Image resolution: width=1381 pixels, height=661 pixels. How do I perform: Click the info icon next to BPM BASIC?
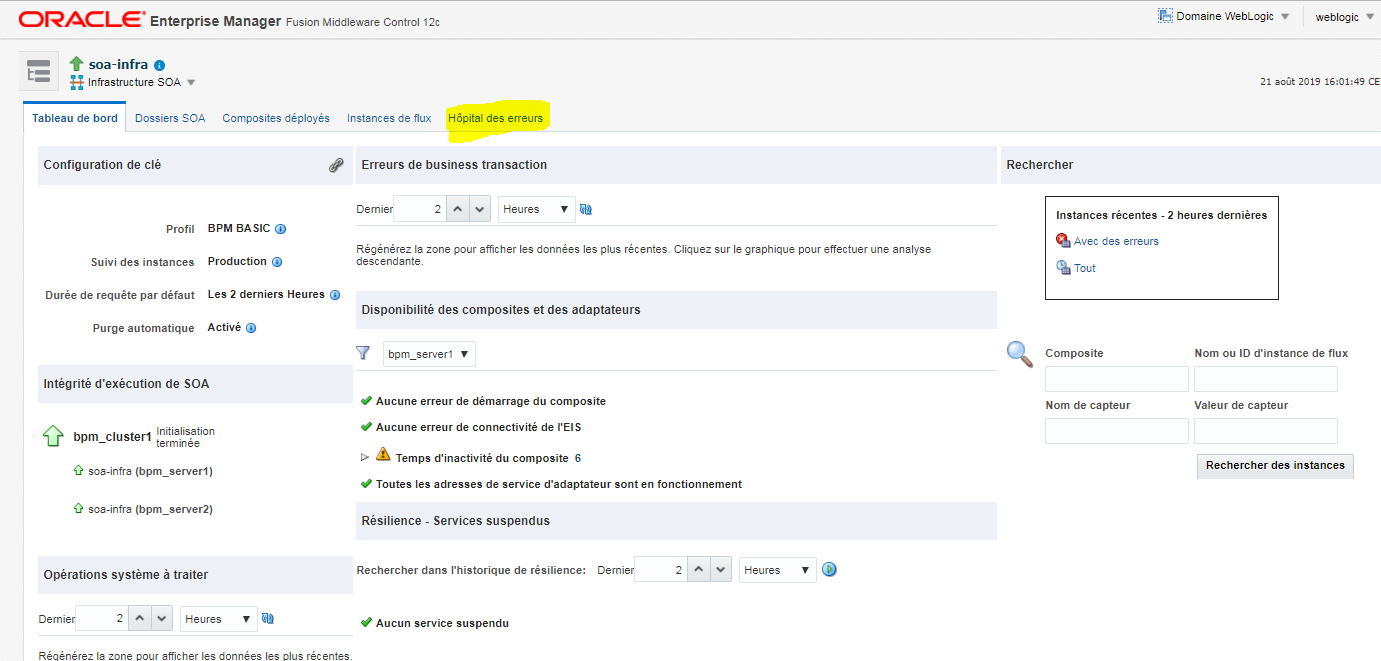(281, 229)
